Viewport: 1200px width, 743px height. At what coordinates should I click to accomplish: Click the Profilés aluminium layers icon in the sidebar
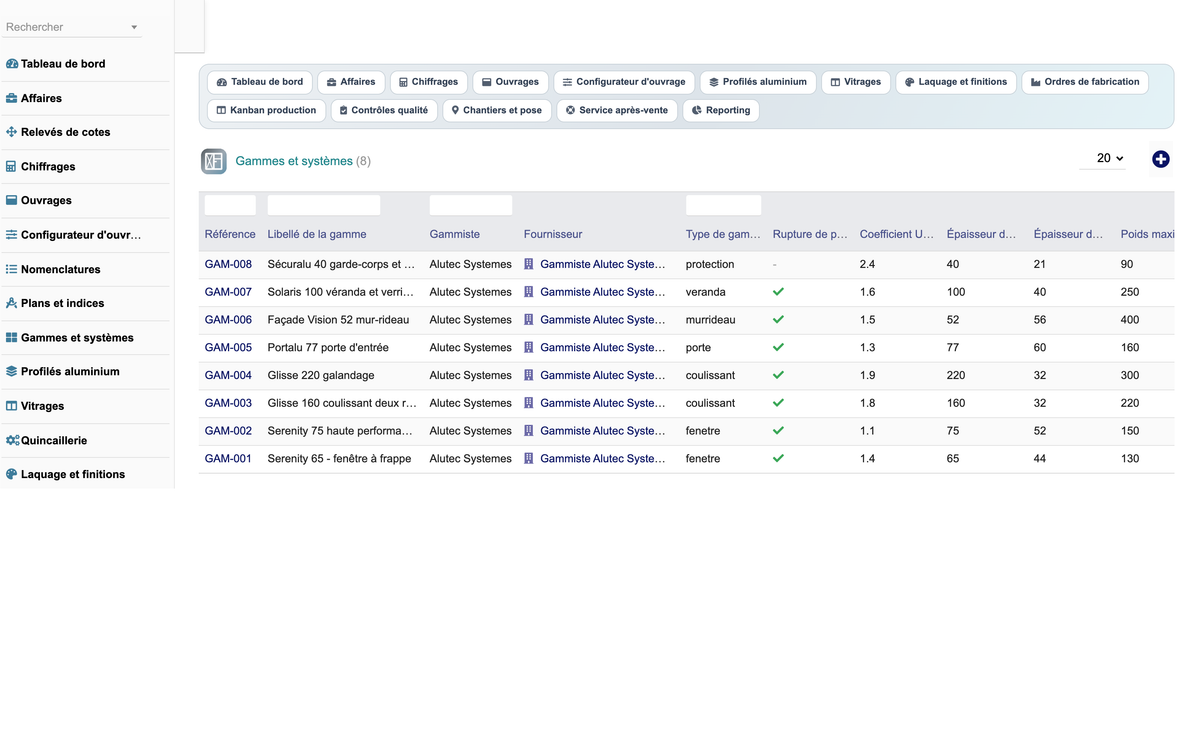(12, 371)
